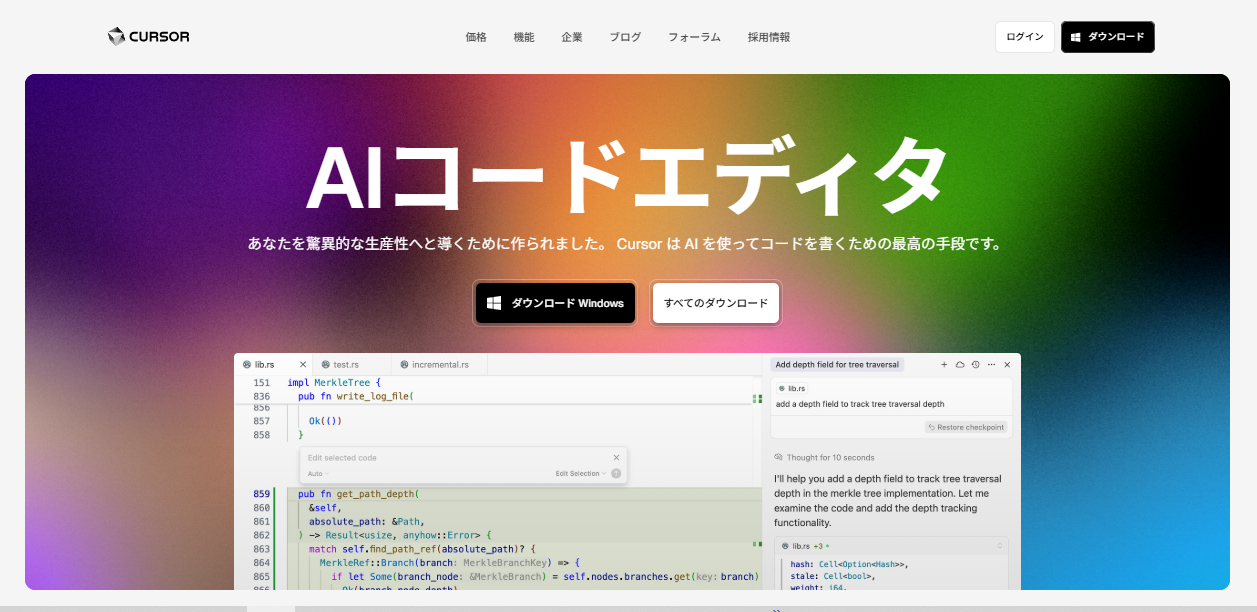Open the Edit Selection dropdown
This screenshot has width=1257, height=612.
(580, 474)
